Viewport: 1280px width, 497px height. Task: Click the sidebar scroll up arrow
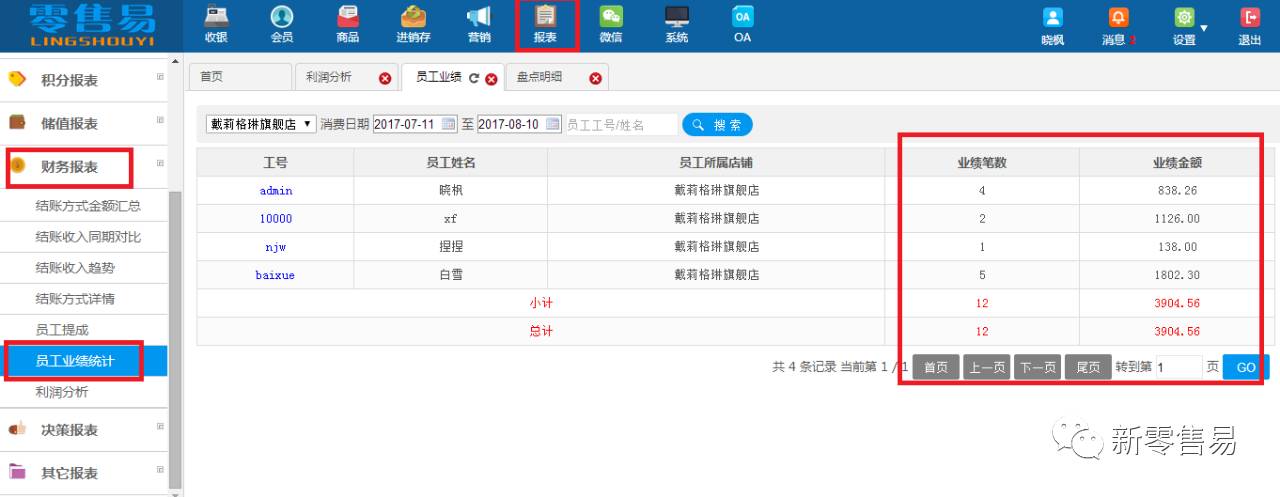[176, 63]
